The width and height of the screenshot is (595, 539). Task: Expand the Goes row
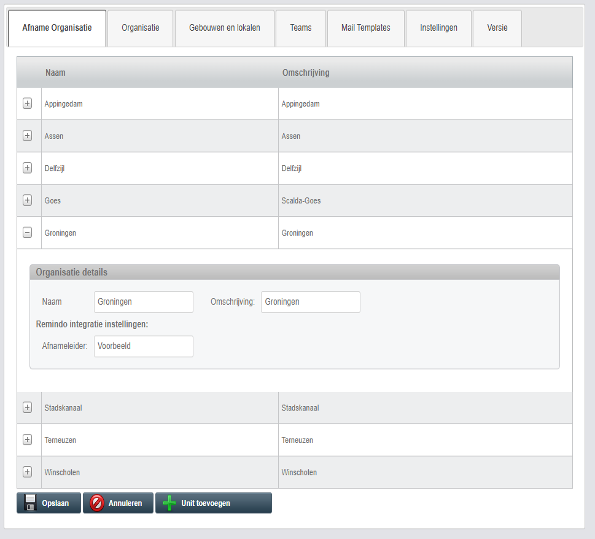pyautogui.click(x=27, y=200)
